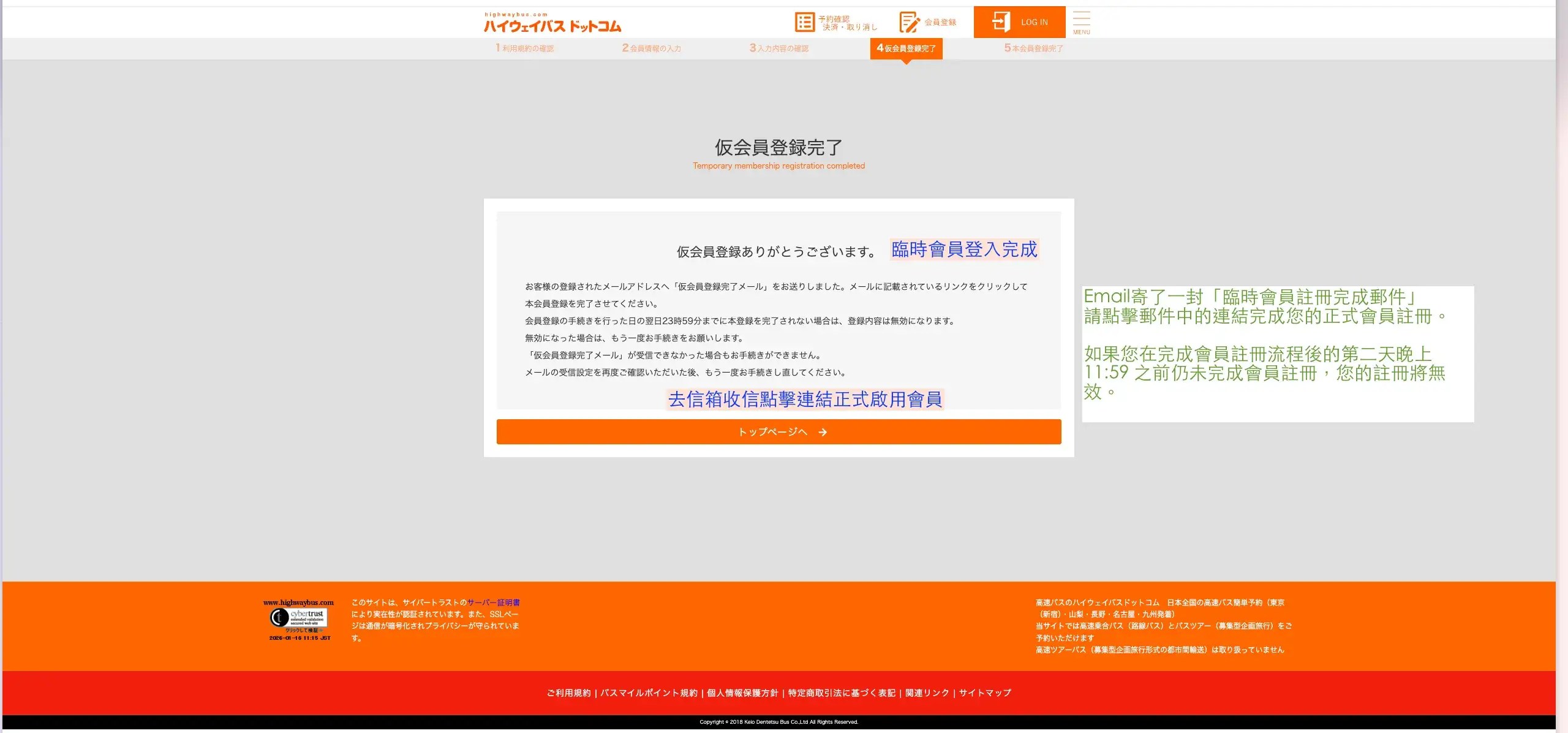Image resolution: width=1568 pixels, height=733 pixels.
Task: Select the list icon inside 予約確認
Action: (804, 21)
